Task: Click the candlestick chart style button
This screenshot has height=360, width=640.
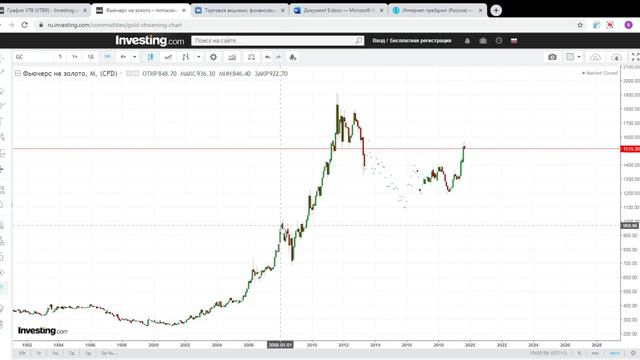Action: [x=151, y=57]
